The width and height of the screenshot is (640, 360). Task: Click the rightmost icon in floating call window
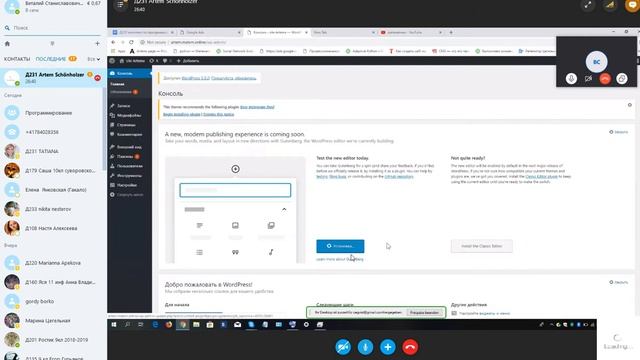(622, 78)
